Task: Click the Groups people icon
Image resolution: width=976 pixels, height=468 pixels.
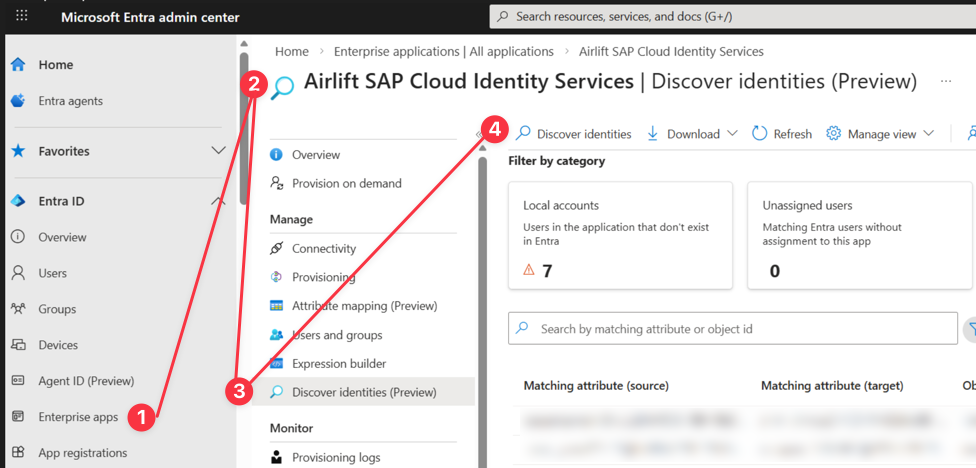Action: (x=18, y=309)
